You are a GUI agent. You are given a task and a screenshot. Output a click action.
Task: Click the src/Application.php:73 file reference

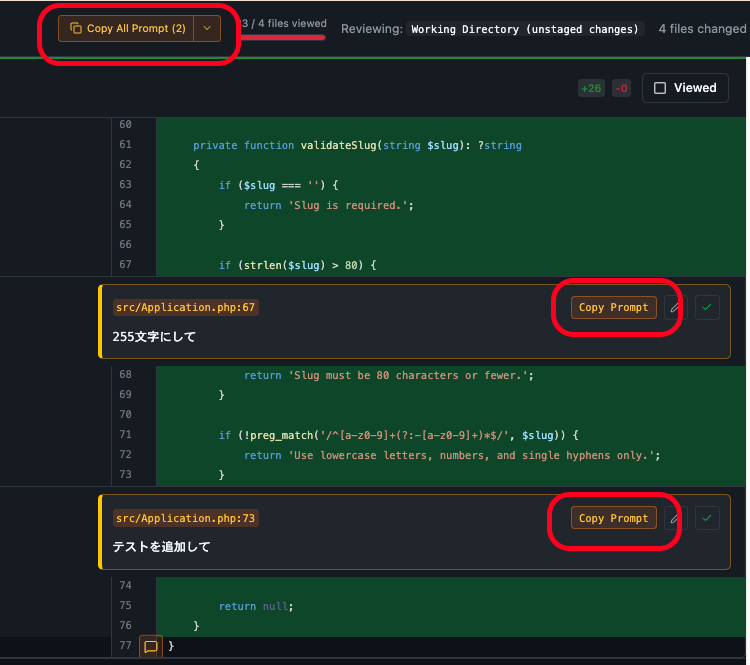pyautogui.click(x=186, y=518)
